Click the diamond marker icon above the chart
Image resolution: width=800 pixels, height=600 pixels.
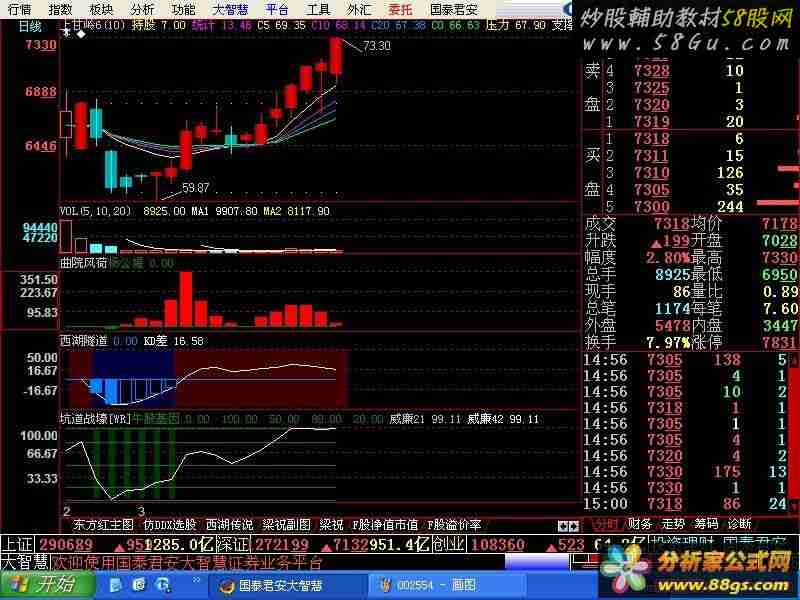click(81, 34)
